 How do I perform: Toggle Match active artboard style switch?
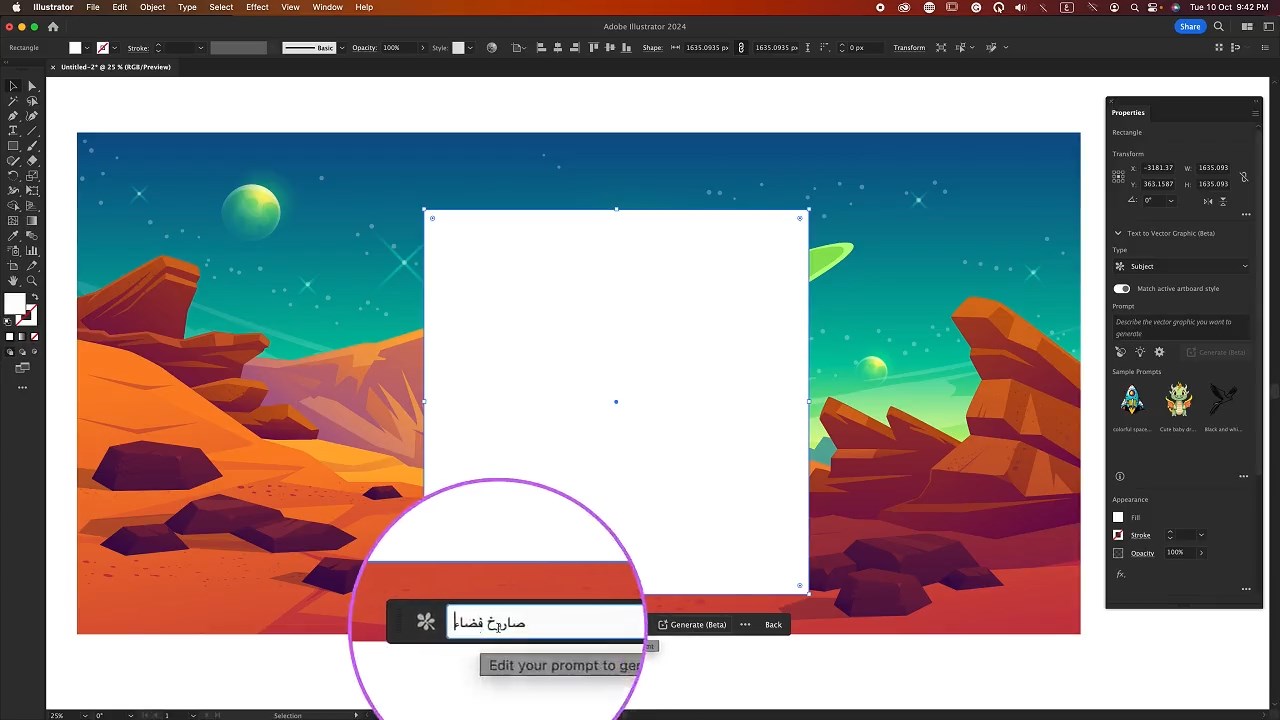(1122, 289)
